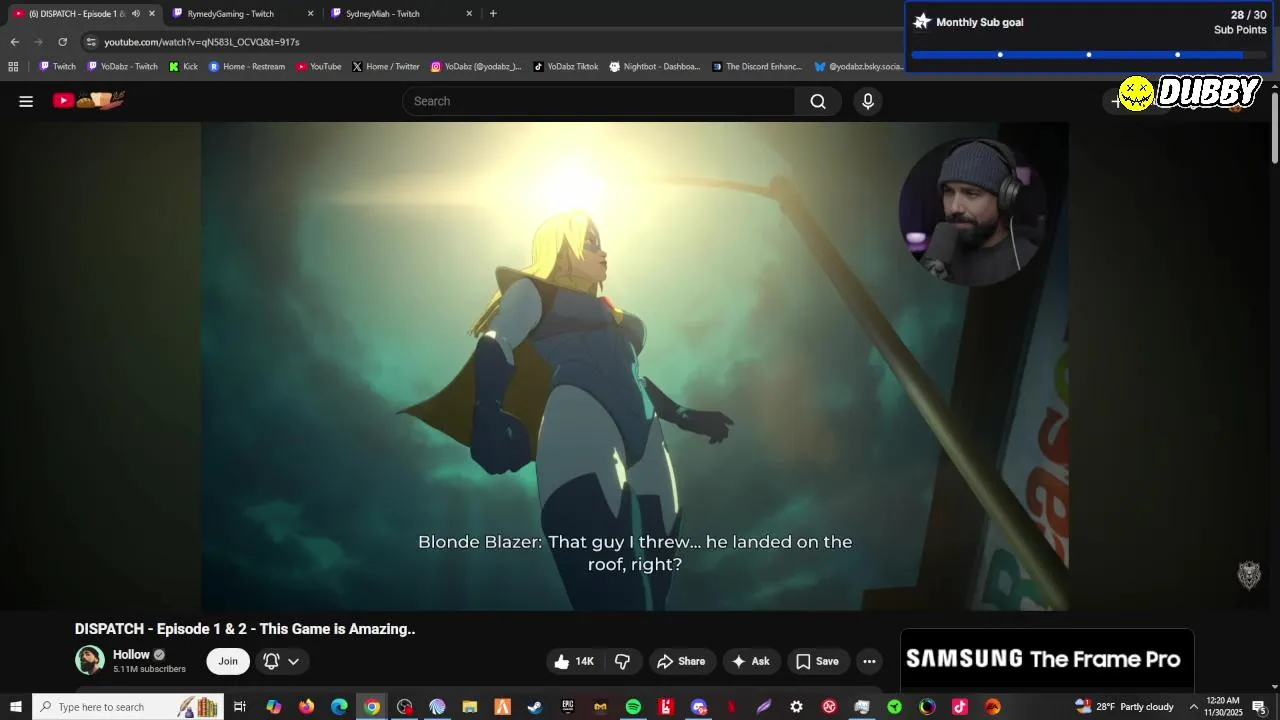The height and width of the screenshot is (720, 1280).
Task: Open the YouTube hamburger guide menu
Action: [26, 101]
